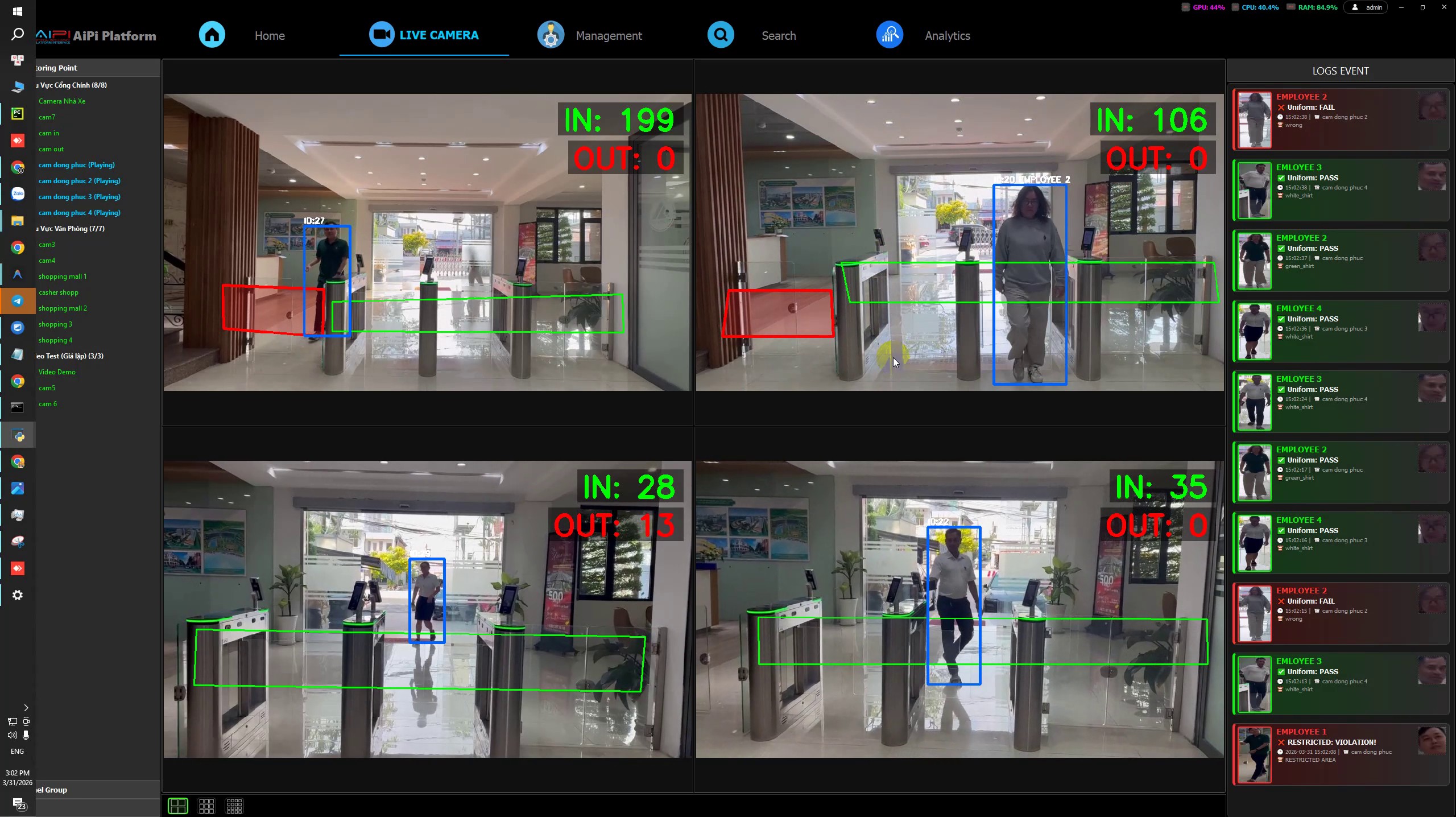
Task: Open the Windows Start menu
Action: click(18, 11)
